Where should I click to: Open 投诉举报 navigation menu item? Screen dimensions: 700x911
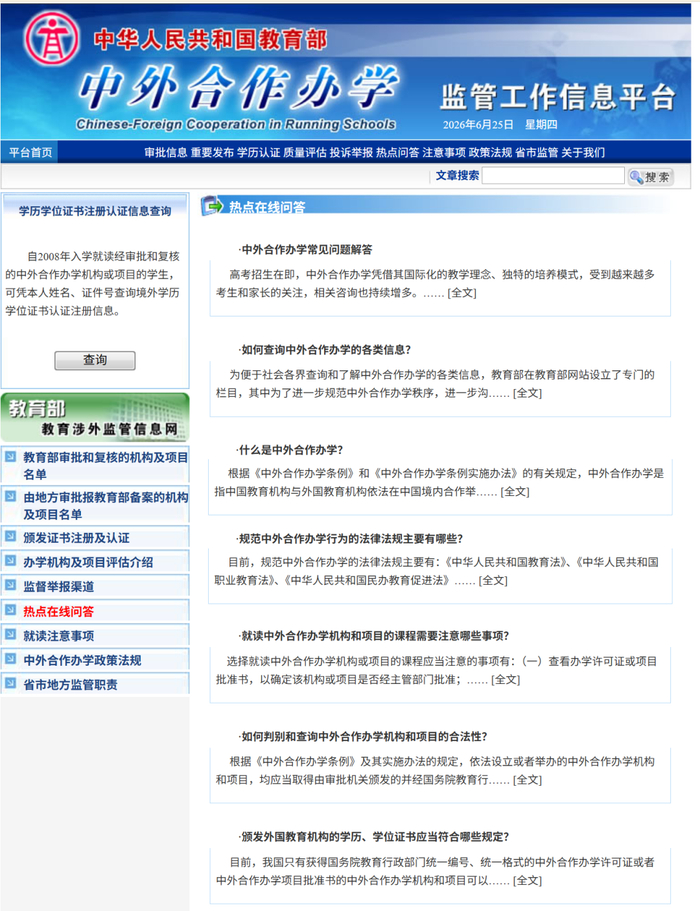point(351,152)
